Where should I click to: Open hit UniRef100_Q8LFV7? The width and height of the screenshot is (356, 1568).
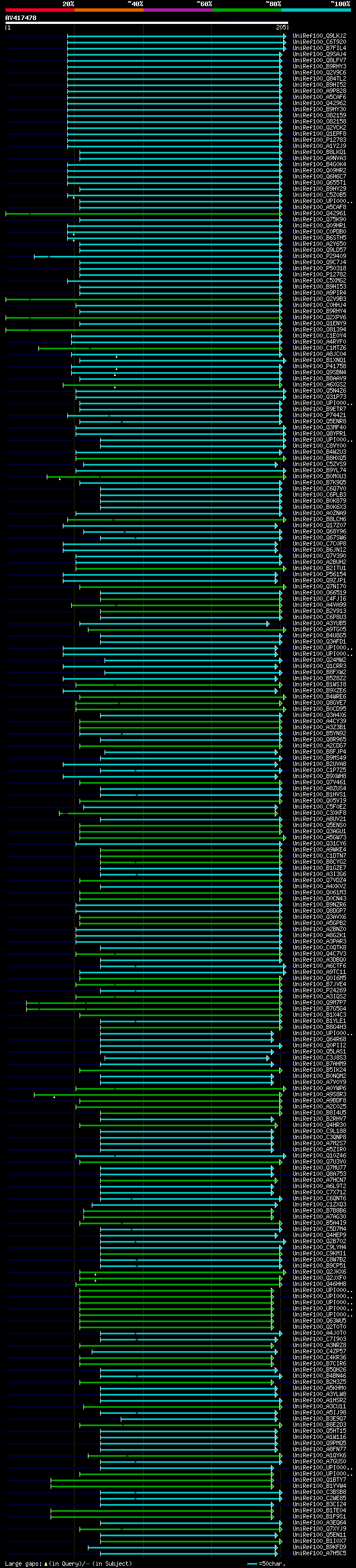tap(319, 60)
